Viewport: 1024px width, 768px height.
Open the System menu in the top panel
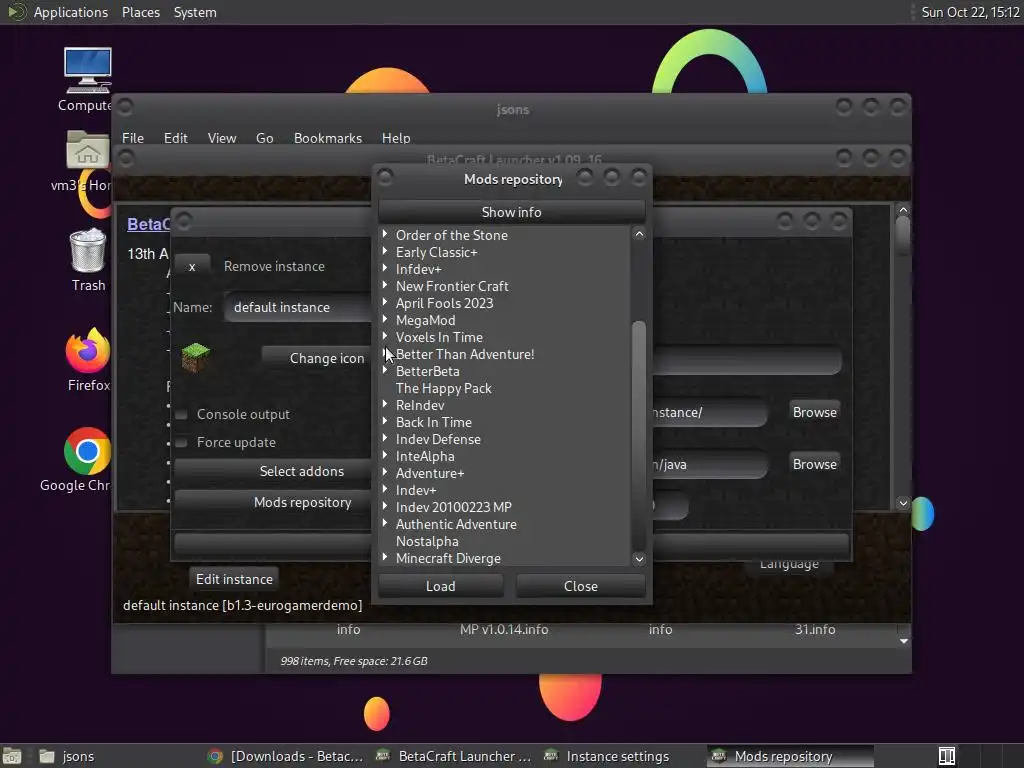pos(195,12)
